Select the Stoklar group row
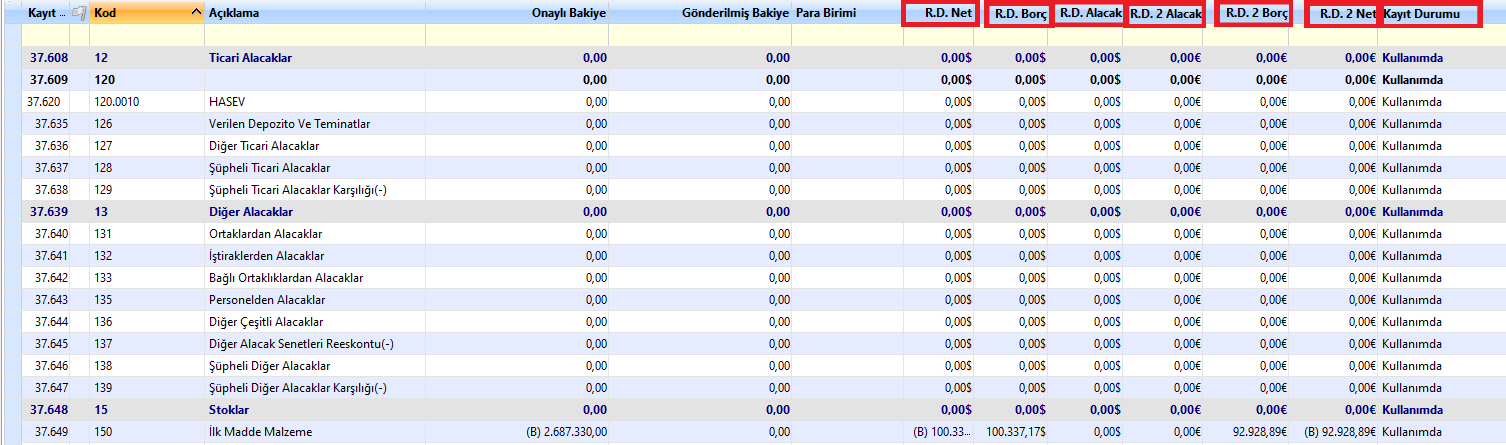Viewport: 1506px width, 445px height. click(229, 410)
